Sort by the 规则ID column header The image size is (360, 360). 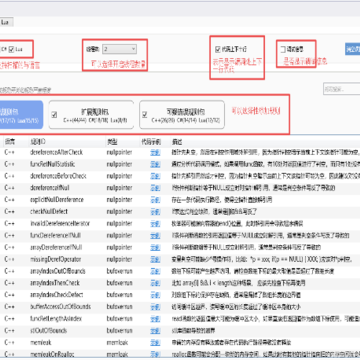[38, 142]
